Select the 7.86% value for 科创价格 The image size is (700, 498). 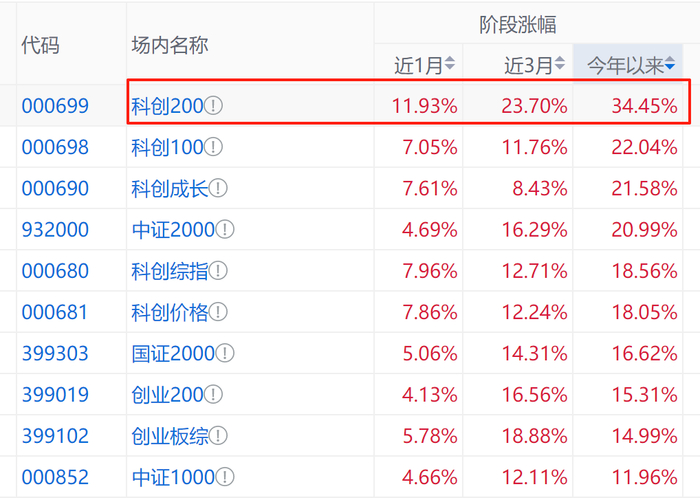coord(430,311)
